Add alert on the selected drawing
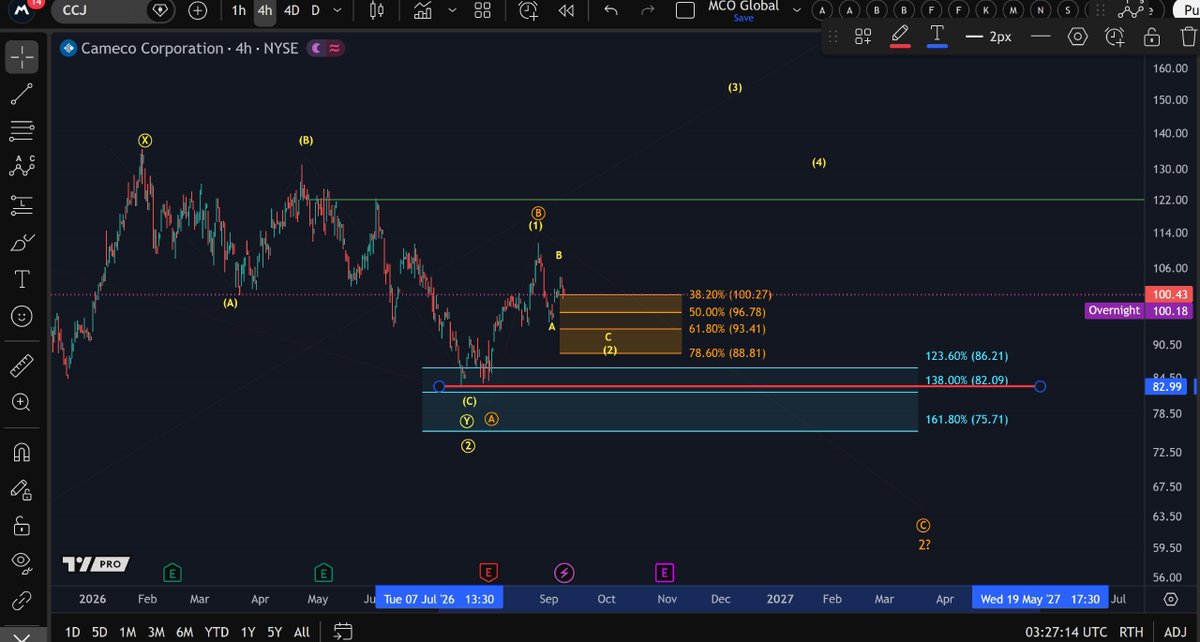The image size is (1200, 642). pos(1115,37)
